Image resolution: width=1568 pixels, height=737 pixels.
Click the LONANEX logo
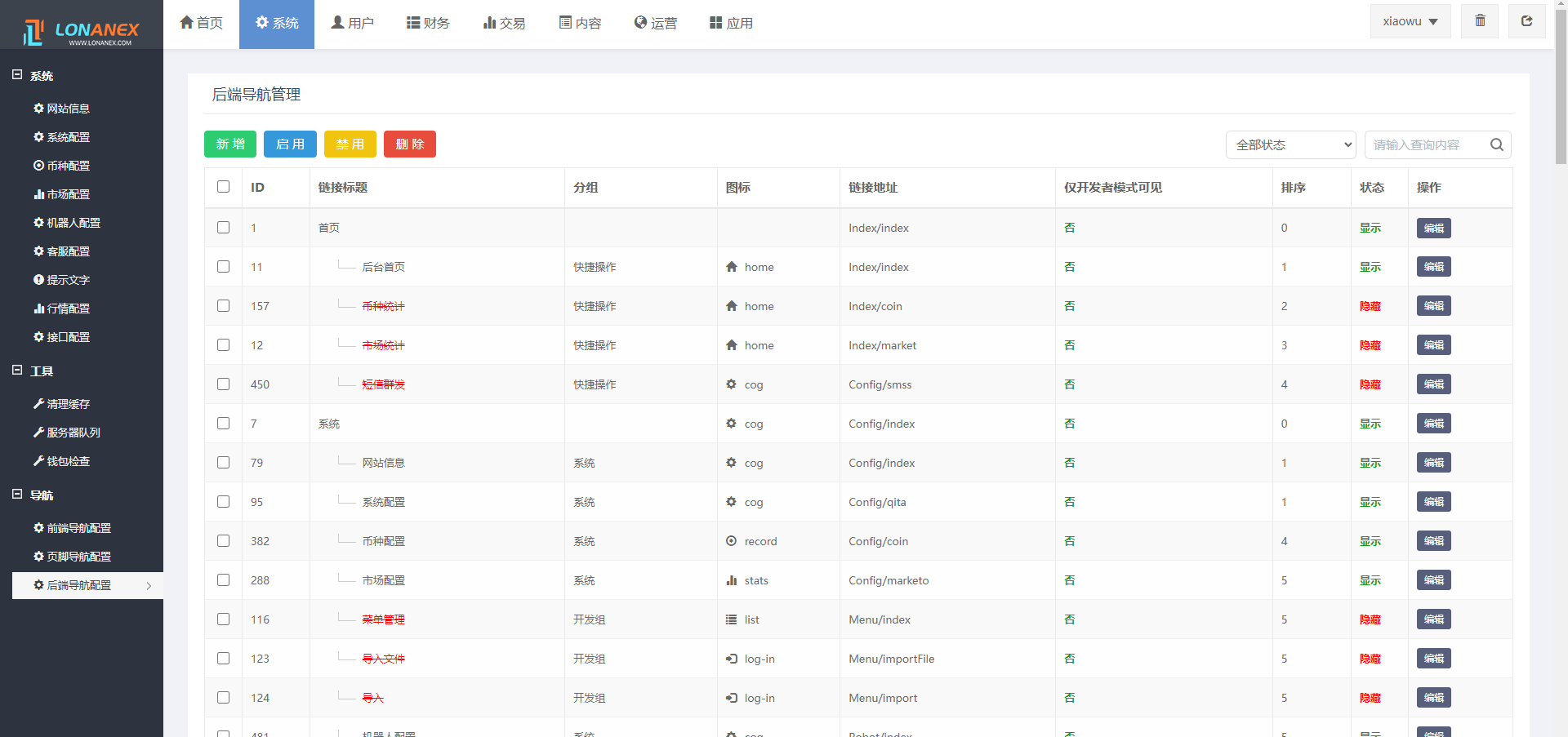coord(82,33)
